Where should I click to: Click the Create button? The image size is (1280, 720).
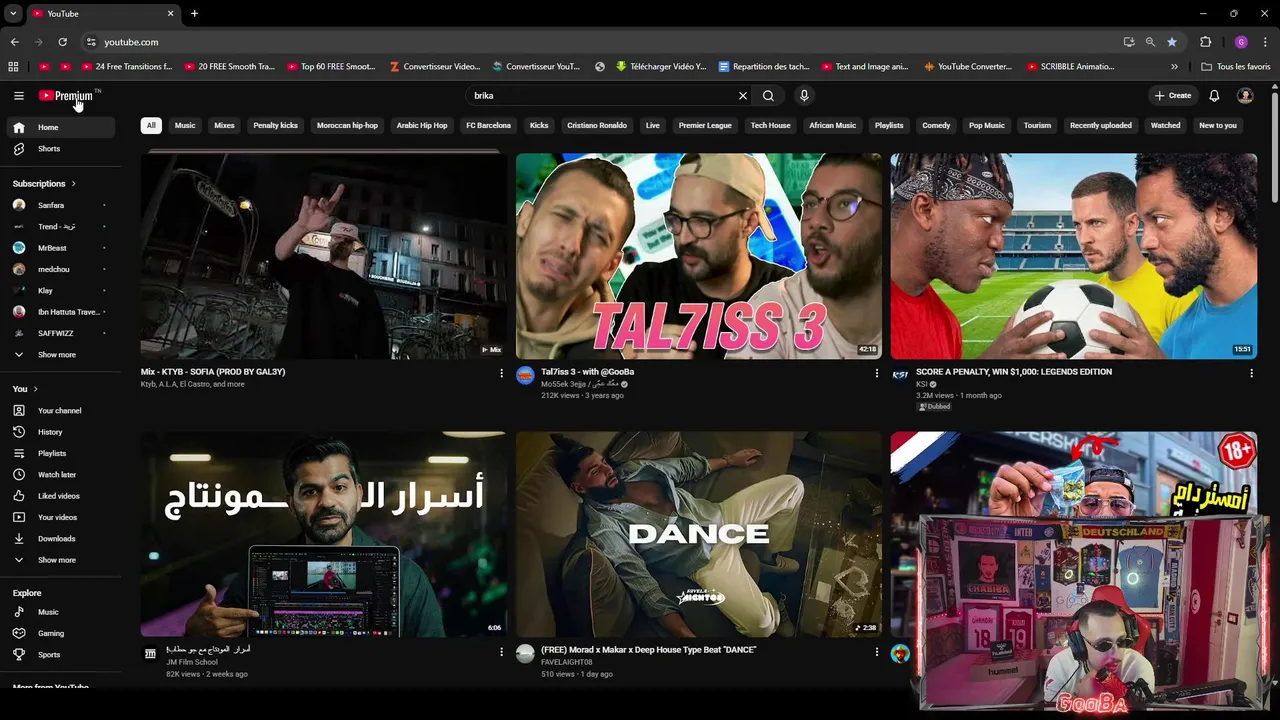click(1173, 96)
